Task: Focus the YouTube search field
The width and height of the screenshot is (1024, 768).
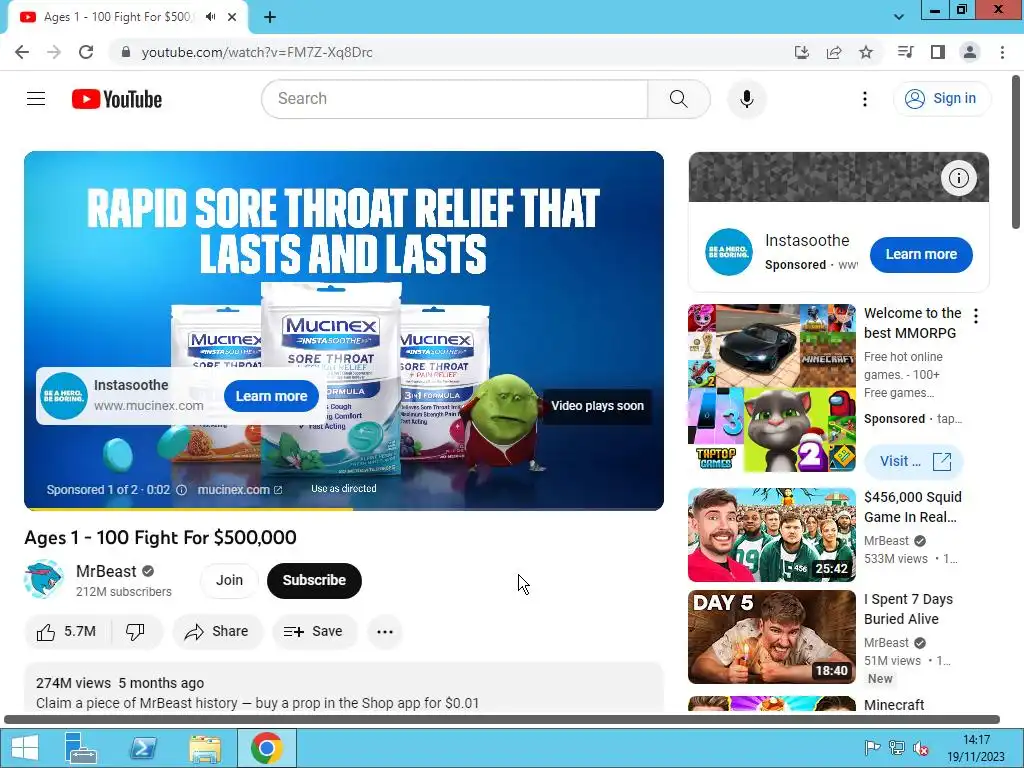Action: (455, 99)
